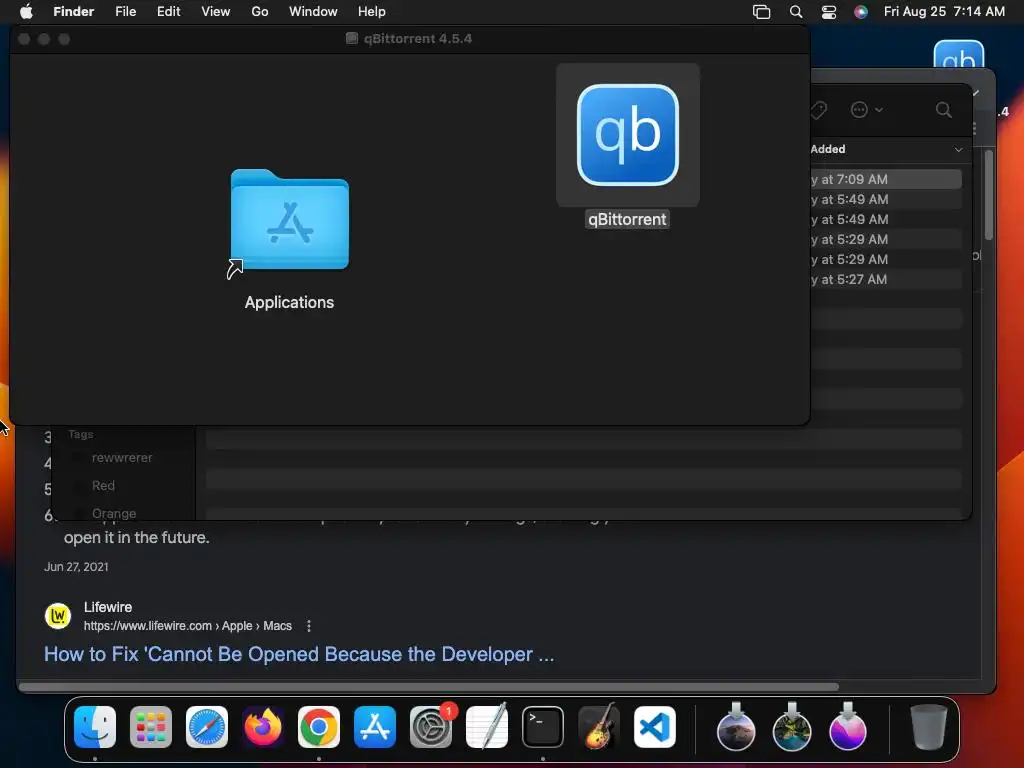Open Spotlight search in menu bar
The height and width of the screenshot is (768, 1024).
(x=795, y=12)
